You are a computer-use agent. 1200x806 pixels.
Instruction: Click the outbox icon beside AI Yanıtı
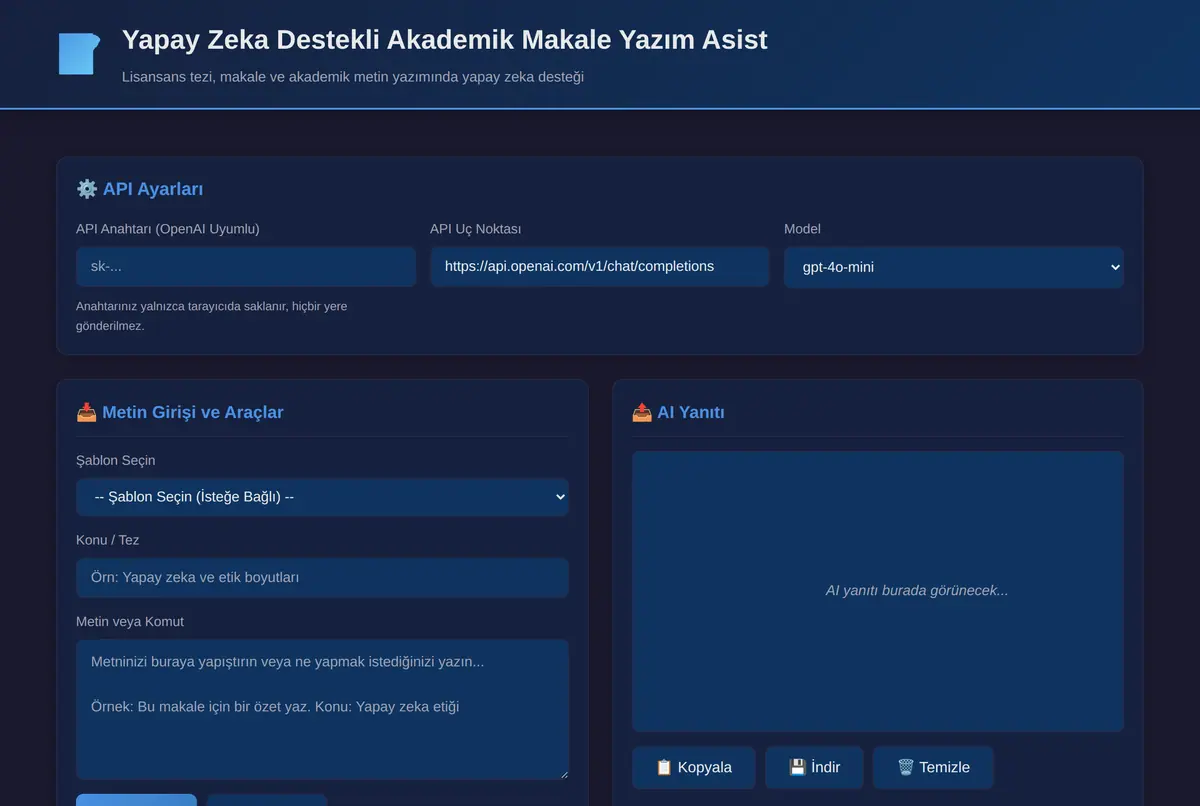click(x=642, y=412)
